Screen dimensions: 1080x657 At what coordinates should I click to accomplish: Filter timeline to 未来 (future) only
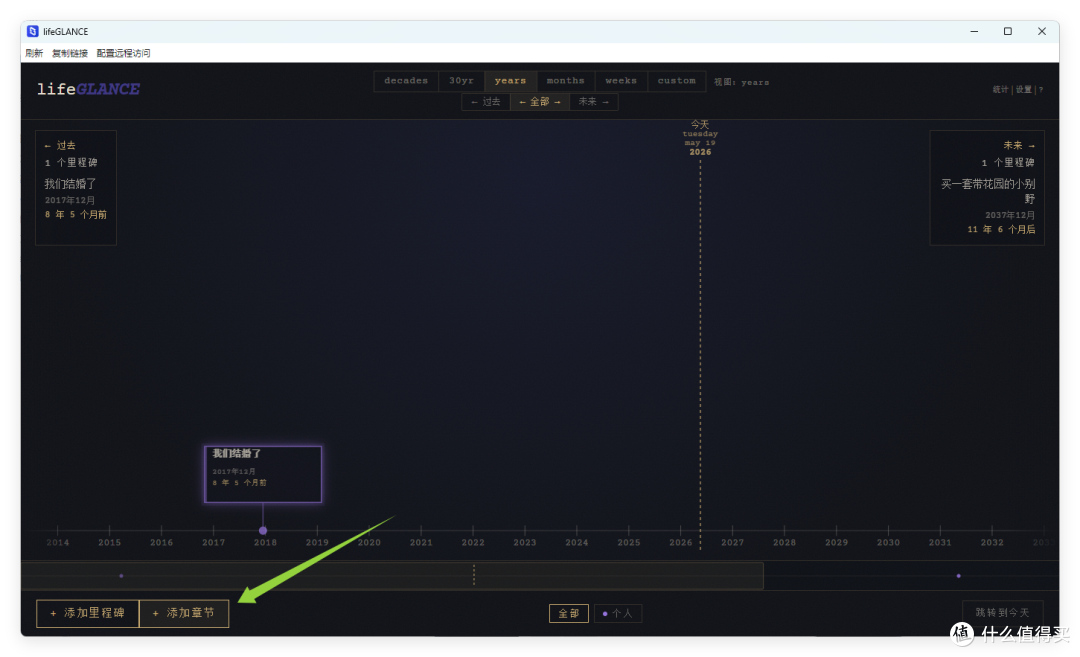tap(593, 102)
